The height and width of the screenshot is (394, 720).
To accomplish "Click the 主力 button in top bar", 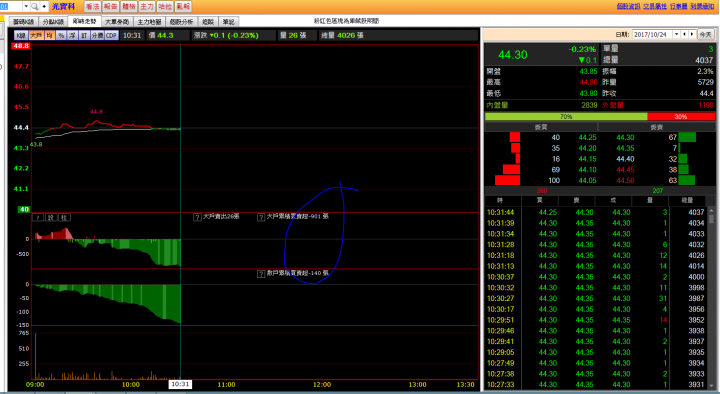I will [147, 6].
